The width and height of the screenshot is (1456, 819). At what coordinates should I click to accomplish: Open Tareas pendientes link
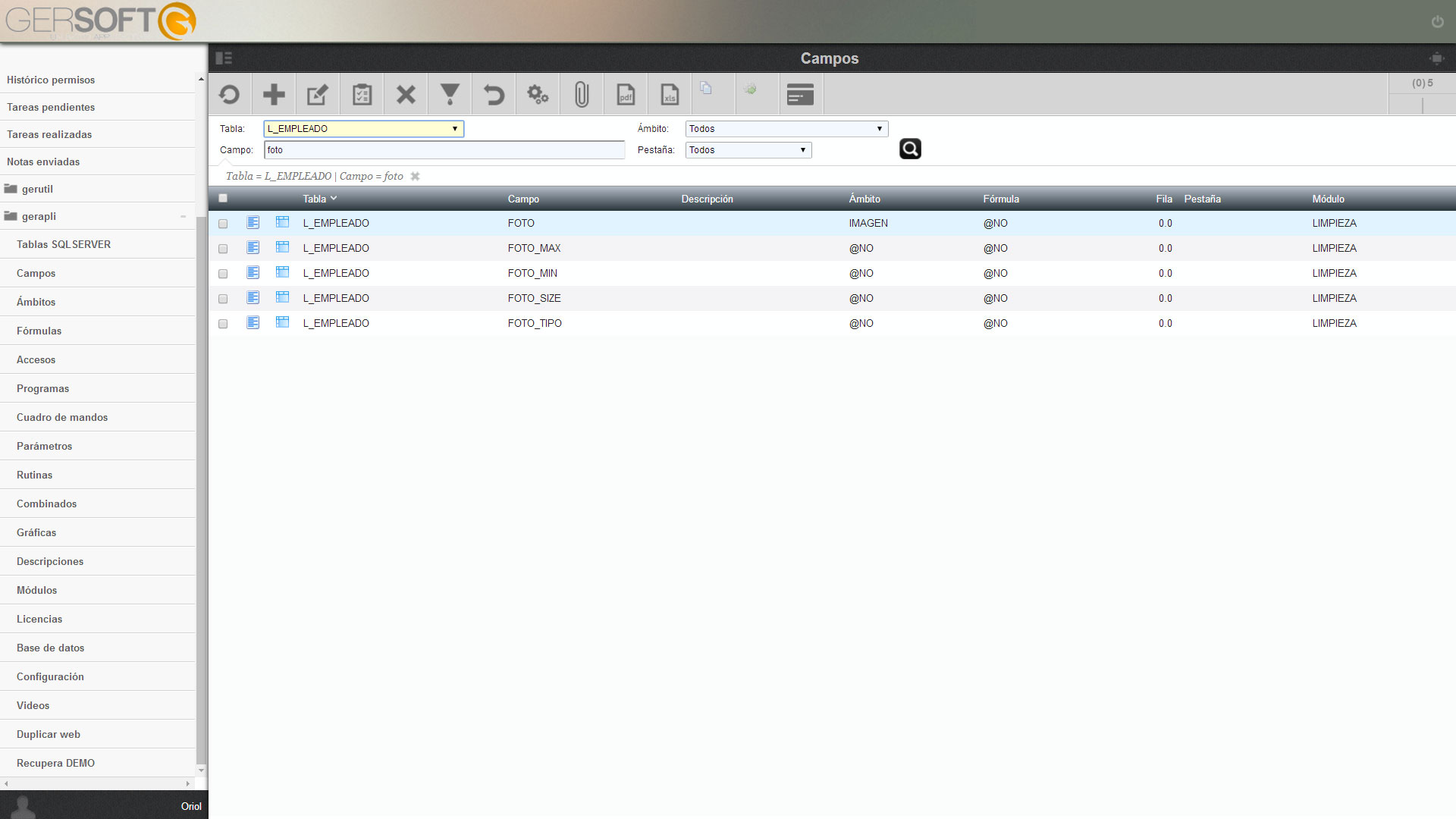point(97,107)
